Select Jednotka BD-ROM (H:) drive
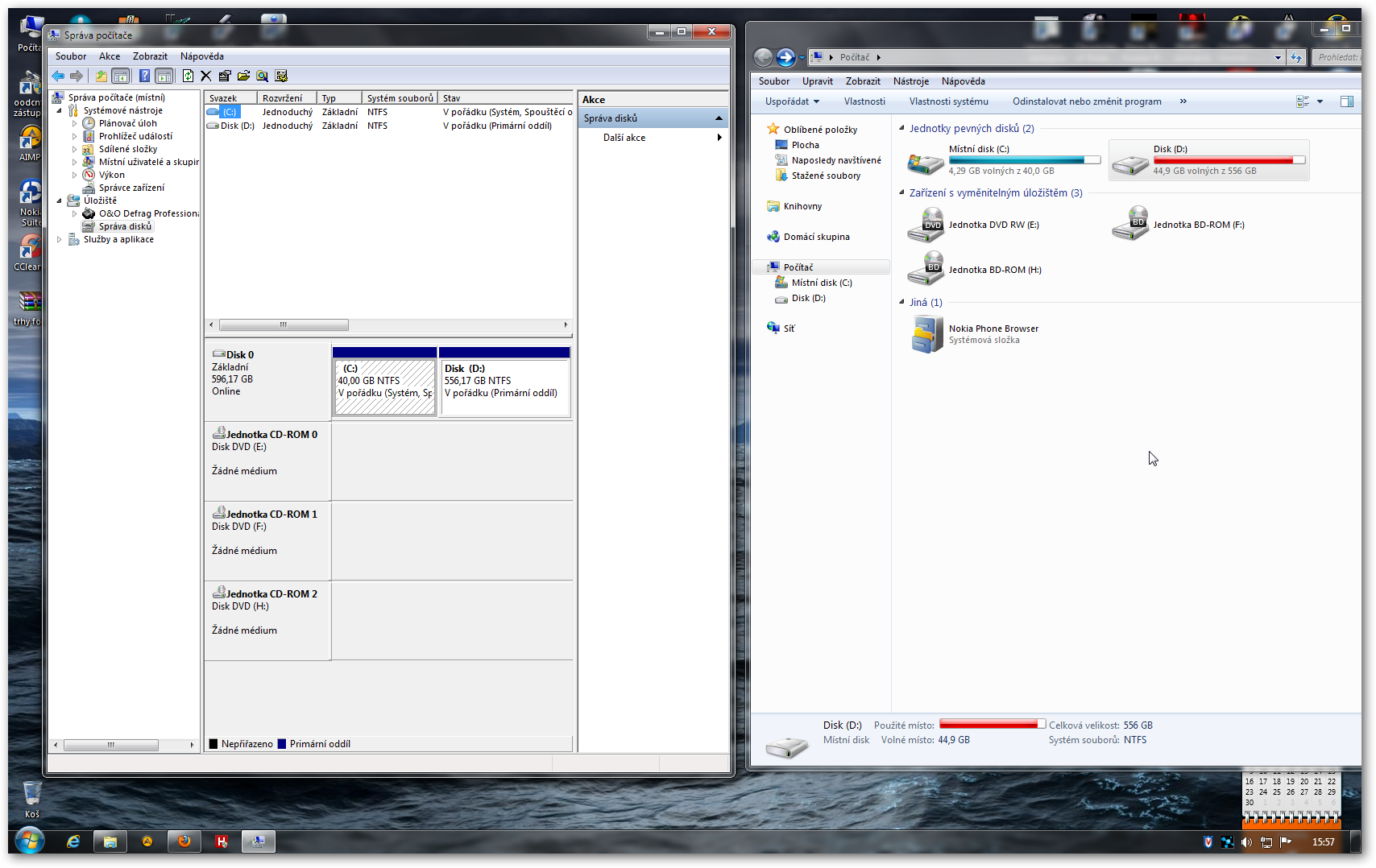Image resolution: width=1376 pixels, height=868 pixels. coord(975,271)
